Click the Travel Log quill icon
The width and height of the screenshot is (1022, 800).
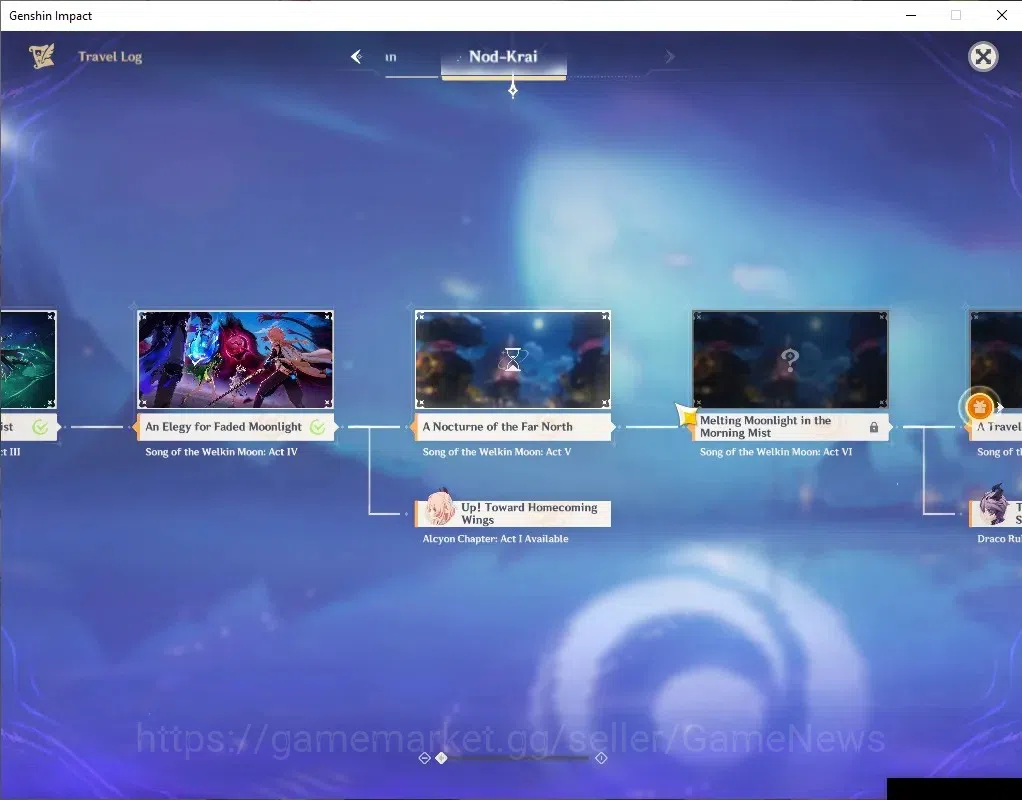41,56
